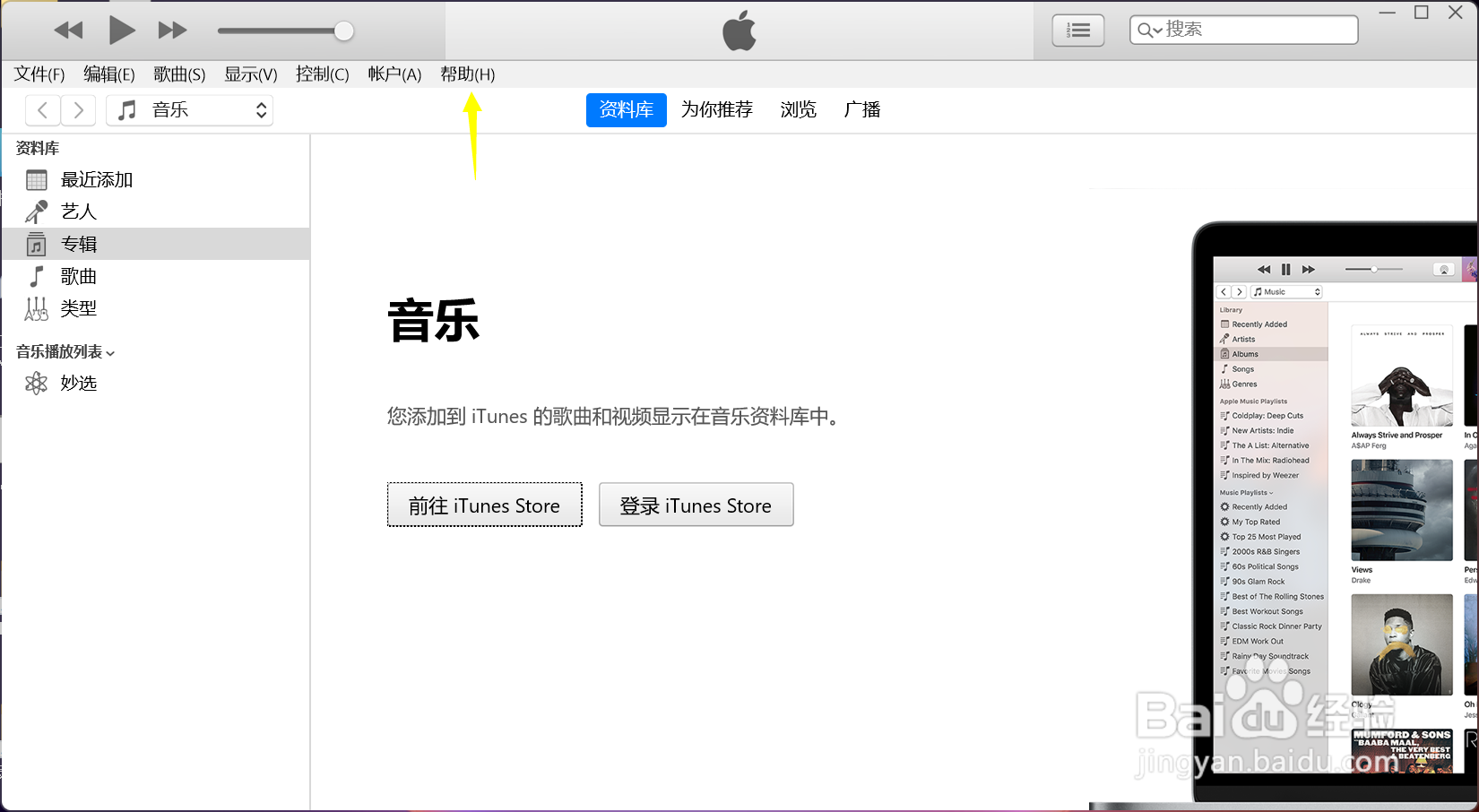Maximize the iTunes window
This screenshot has width=1479, height=812.
coord(1422,13)
